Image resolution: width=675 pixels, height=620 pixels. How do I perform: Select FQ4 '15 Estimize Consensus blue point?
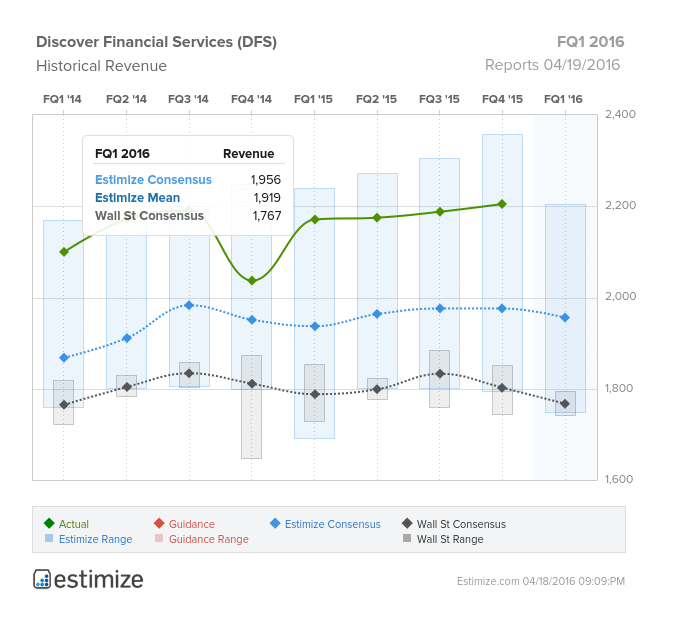pyautogui.click(x=502, y=308)
